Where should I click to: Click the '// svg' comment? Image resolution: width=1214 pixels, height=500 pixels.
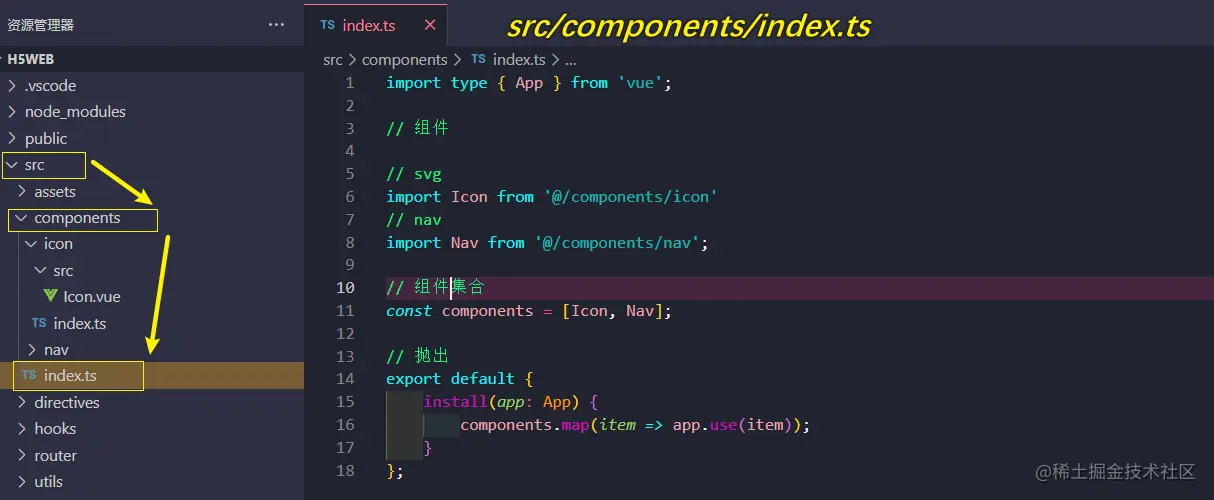[x=414, y=174]
